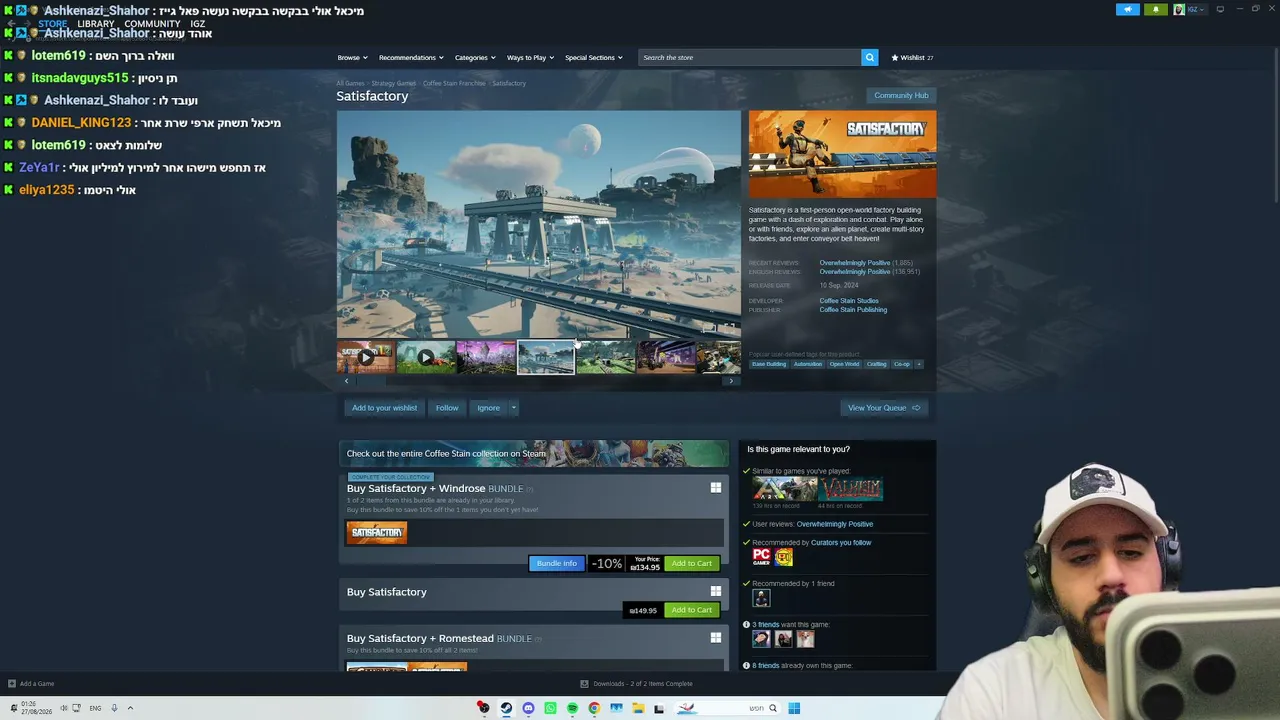Click the Windows icon on Buy Satisfactory row
This screenshot has height=720, width=1280.
tap(715, 591)
